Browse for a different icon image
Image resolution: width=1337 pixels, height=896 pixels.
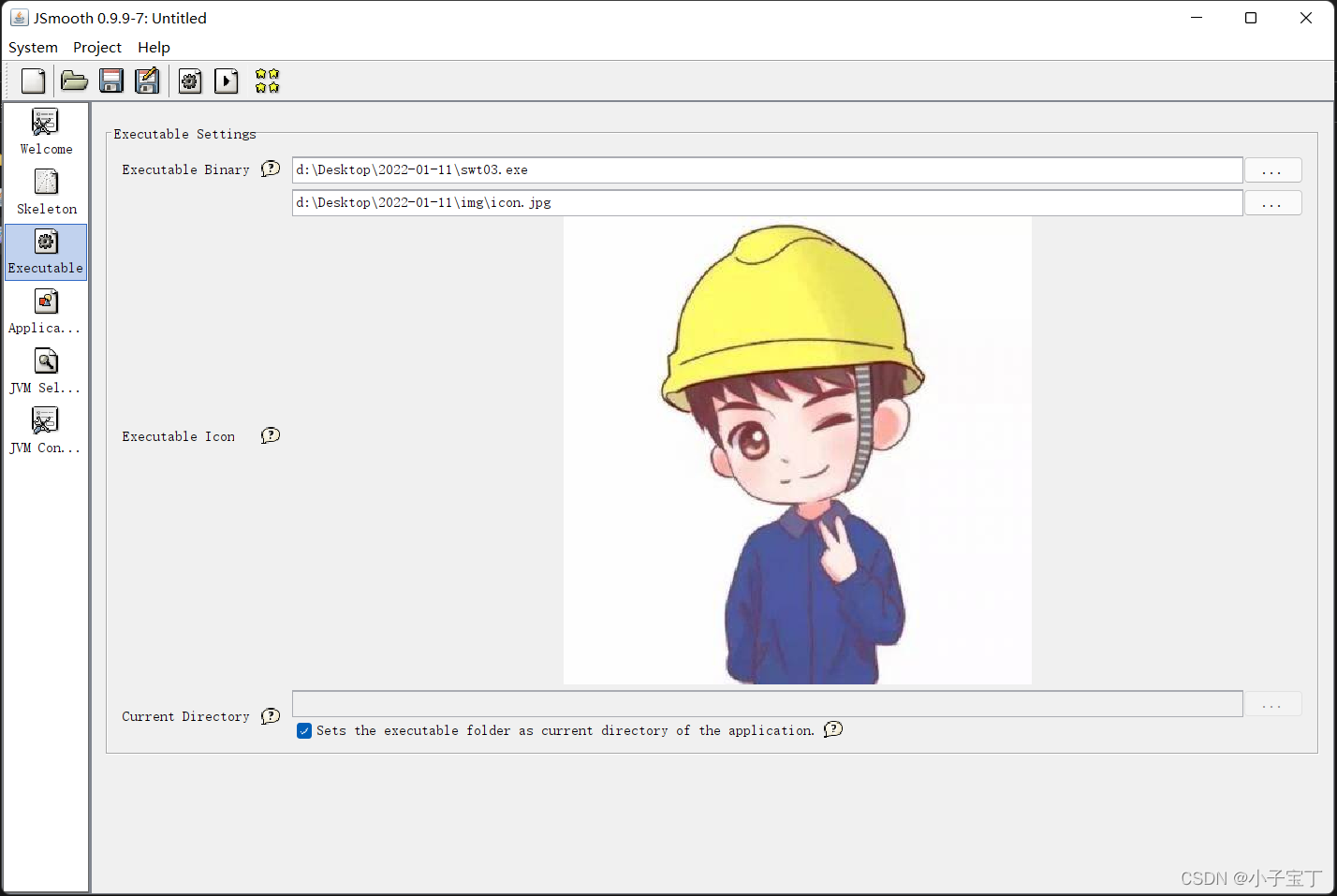point(1271,202)
